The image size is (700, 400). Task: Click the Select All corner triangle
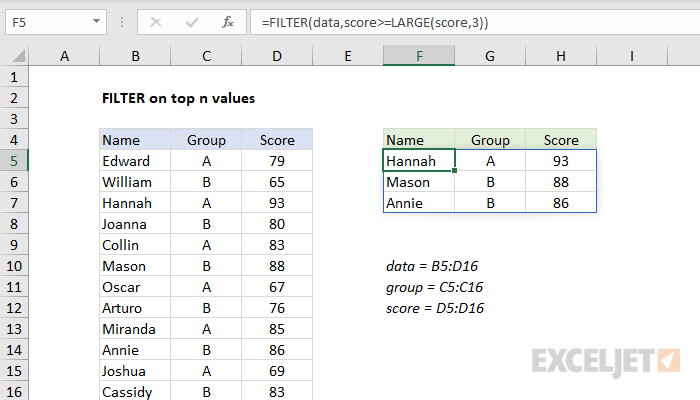[18, 56]
